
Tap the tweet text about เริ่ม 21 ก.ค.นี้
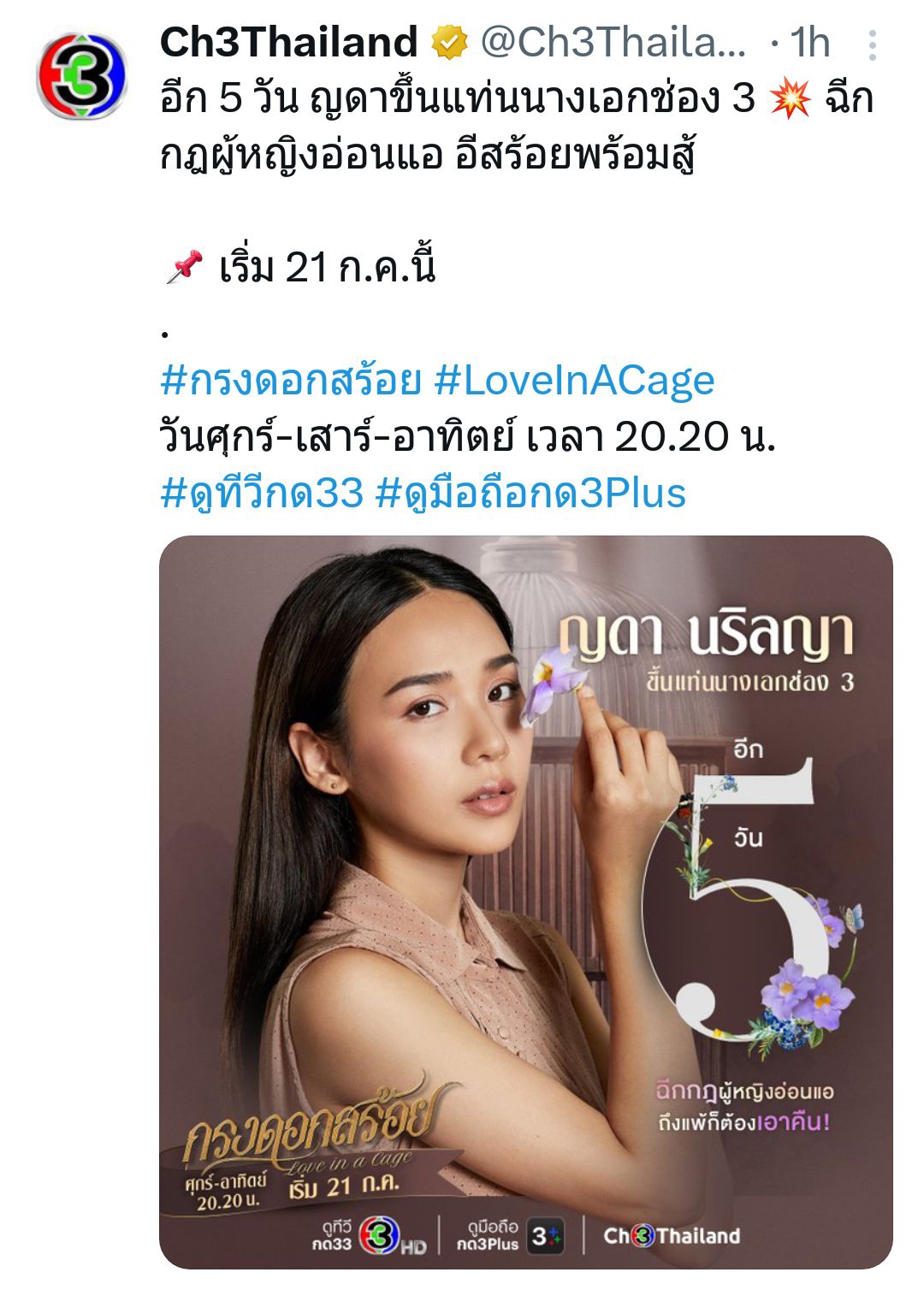tap(328, 268)
